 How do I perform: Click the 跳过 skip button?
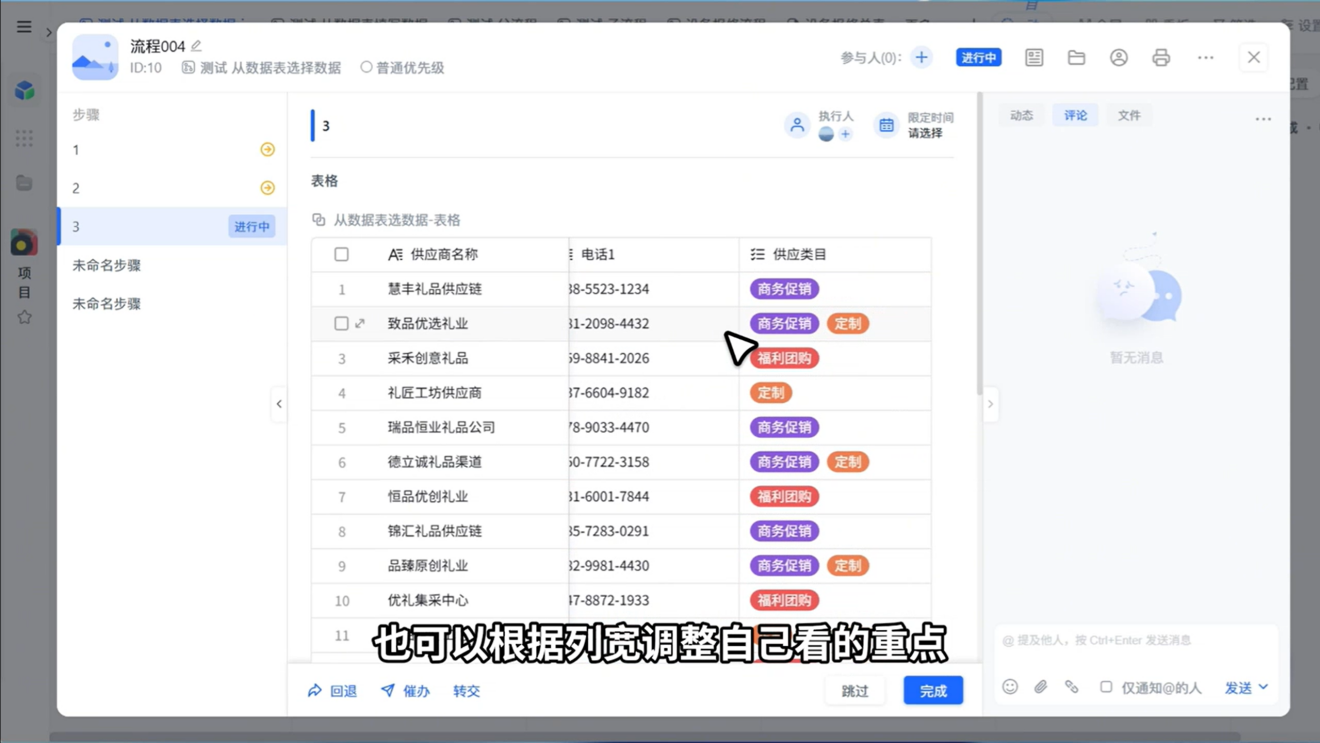(x=855, y=691)
